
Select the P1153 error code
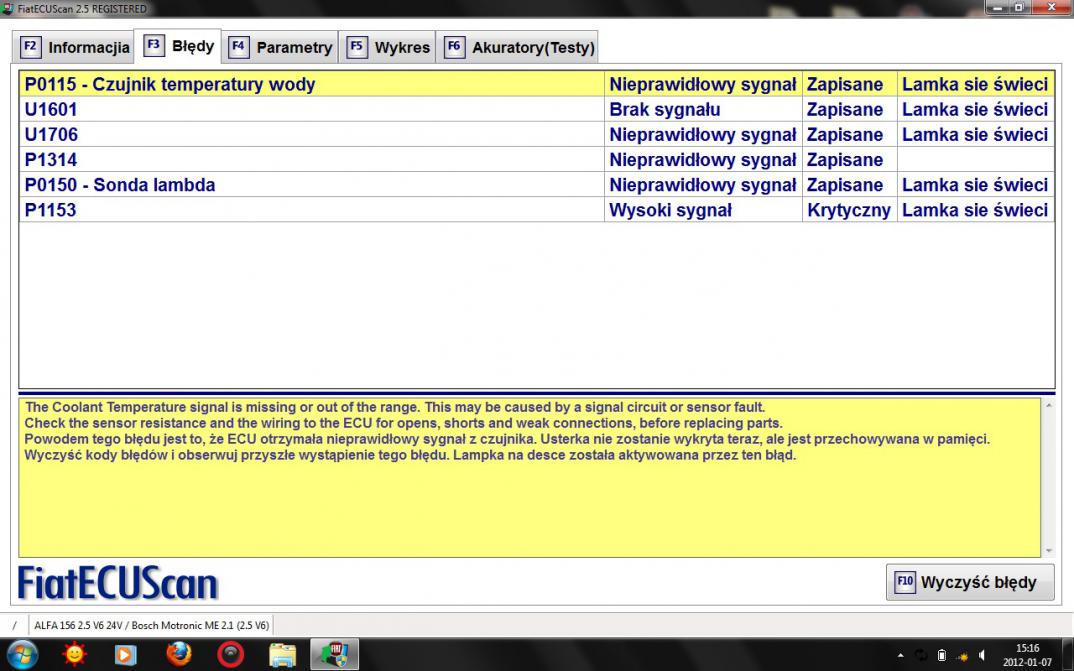tap(51, 210)
